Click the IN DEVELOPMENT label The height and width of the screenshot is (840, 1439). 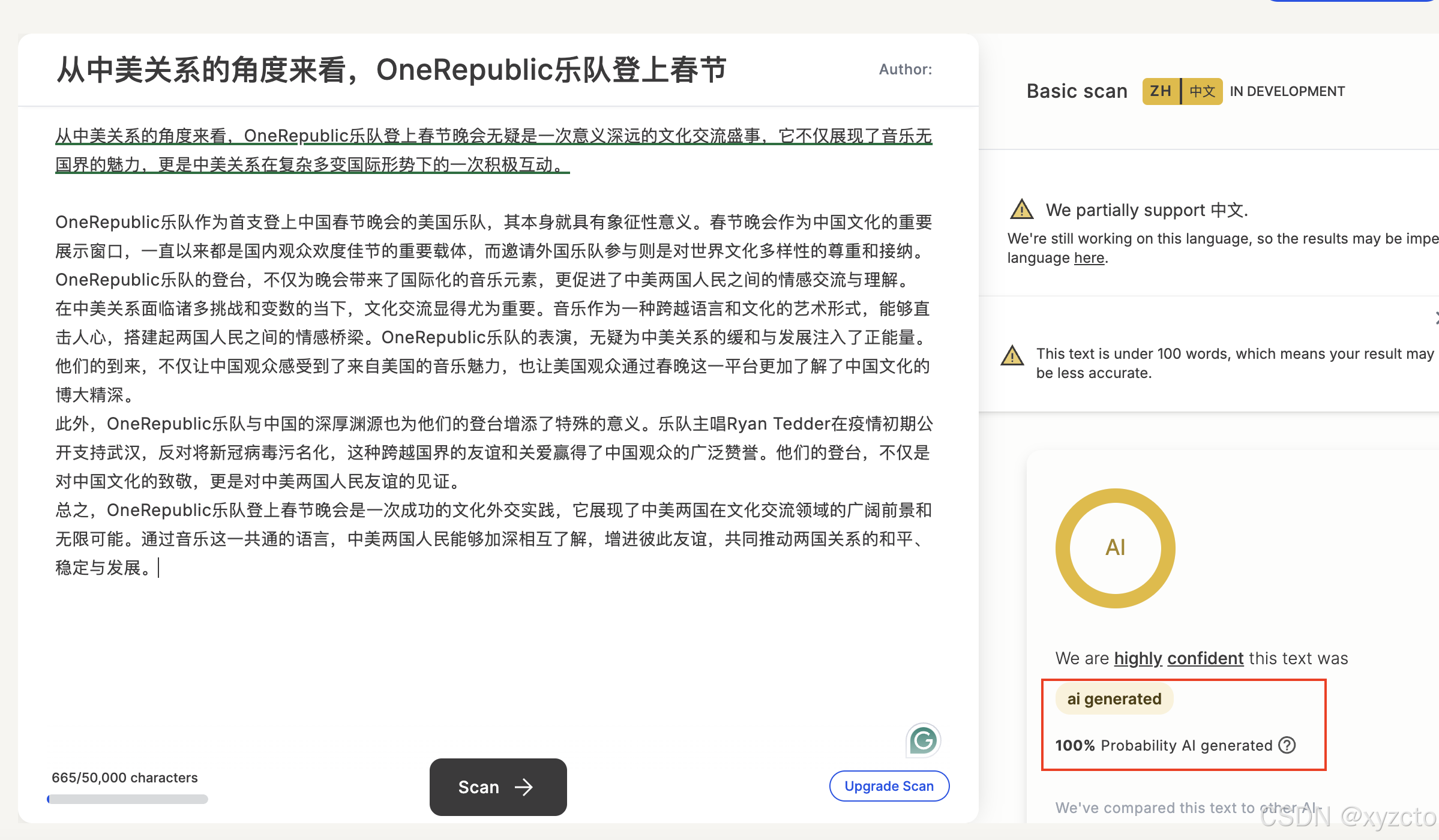pos(1287,91)
